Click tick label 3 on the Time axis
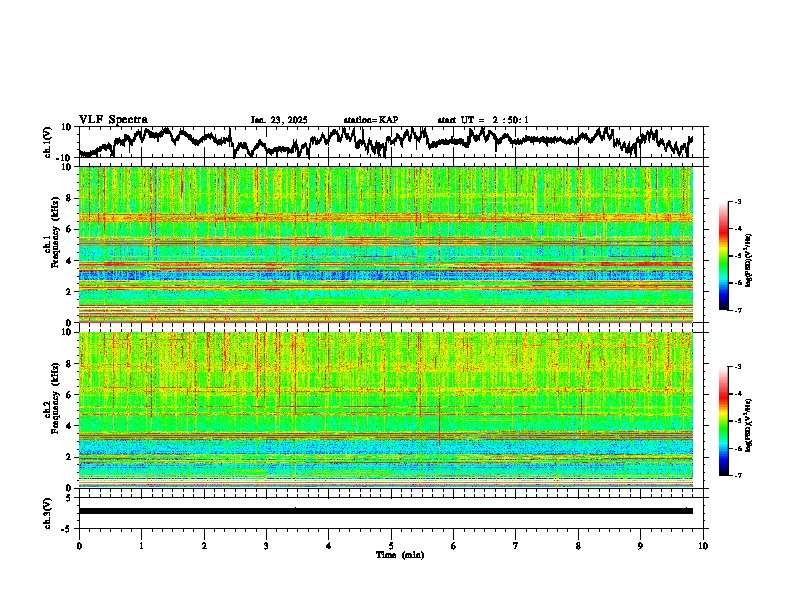Image resolution: width=792 pixels, height=612 pixels. click(x=266, y=546)
